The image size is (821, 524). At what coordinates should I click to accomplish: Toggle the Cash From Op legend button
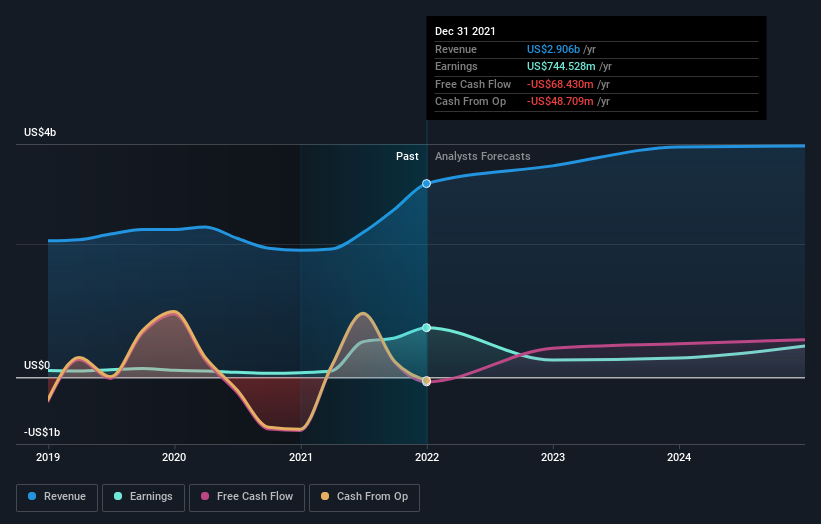pos(364,497)
